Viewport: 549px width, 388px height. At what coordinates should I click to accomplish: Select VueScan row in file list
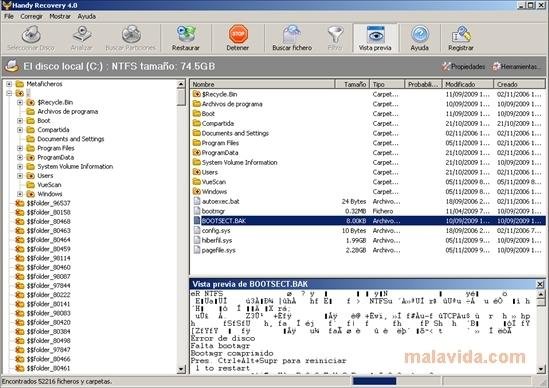(x=368, y=182)
